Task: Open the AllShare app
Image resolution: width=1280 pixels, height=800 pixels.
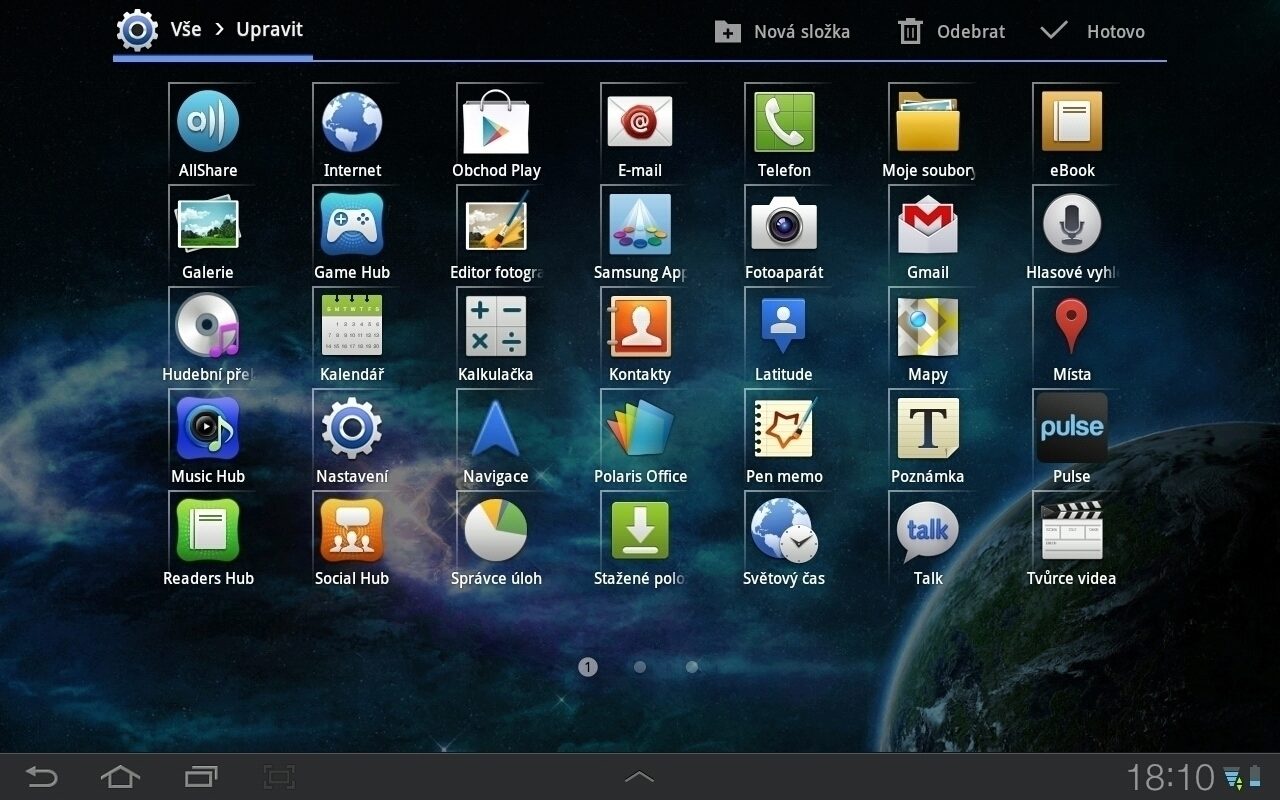Action: point(208,122)
